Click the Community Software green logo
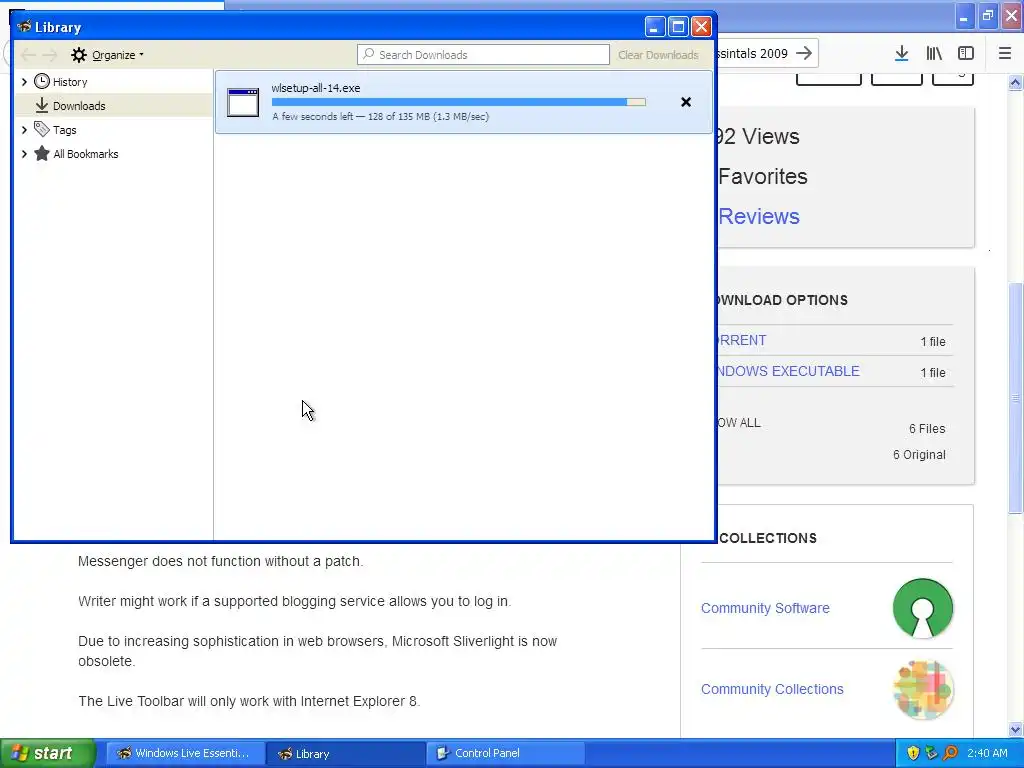 pyautogui.click(x=923, y=608)
